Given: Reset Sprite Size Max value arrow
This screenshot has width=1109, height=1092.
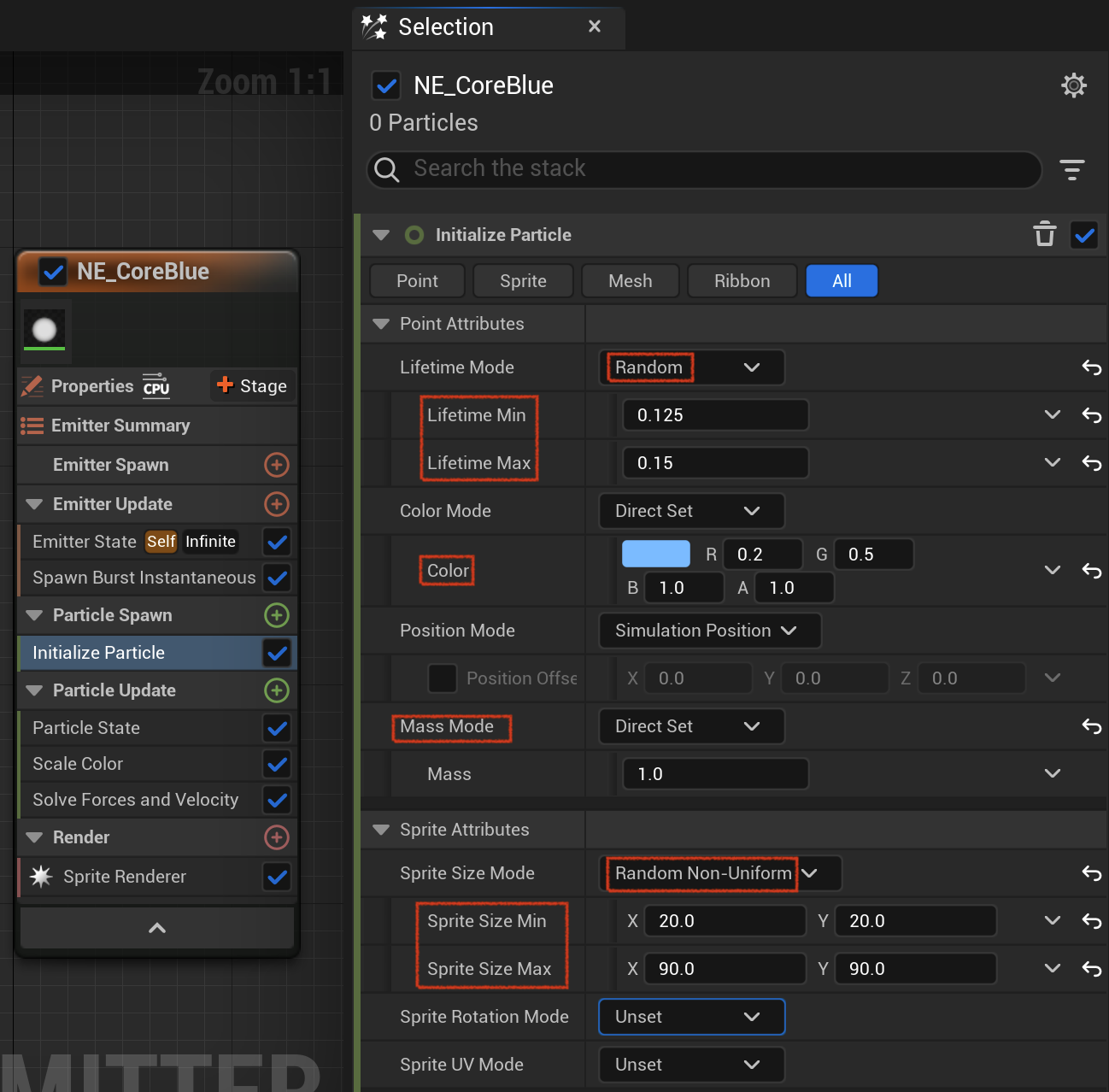Looking at the screenshot, I should point(1092,969).
